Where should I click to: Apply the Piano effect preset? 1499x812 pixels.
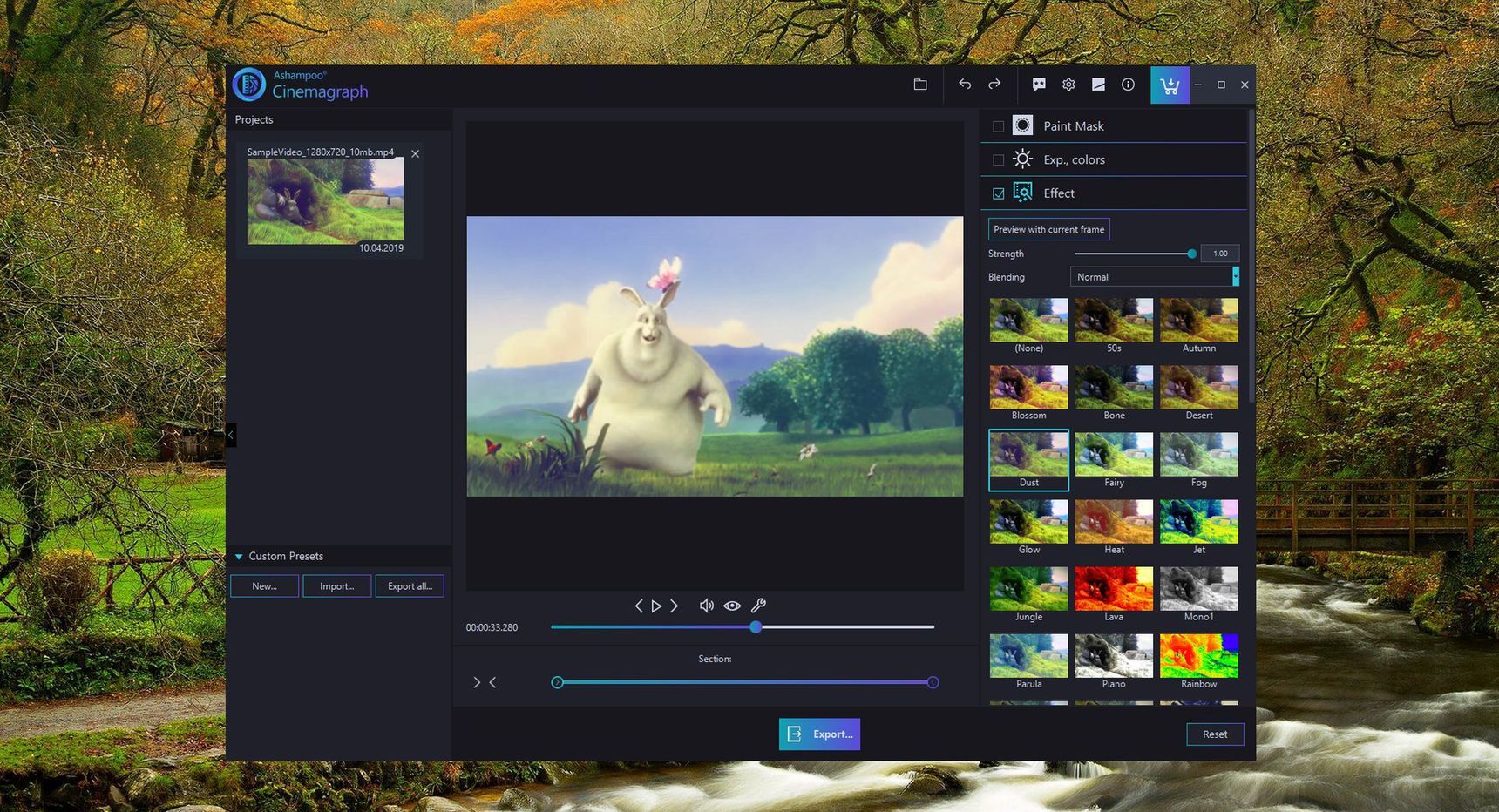1114,661
